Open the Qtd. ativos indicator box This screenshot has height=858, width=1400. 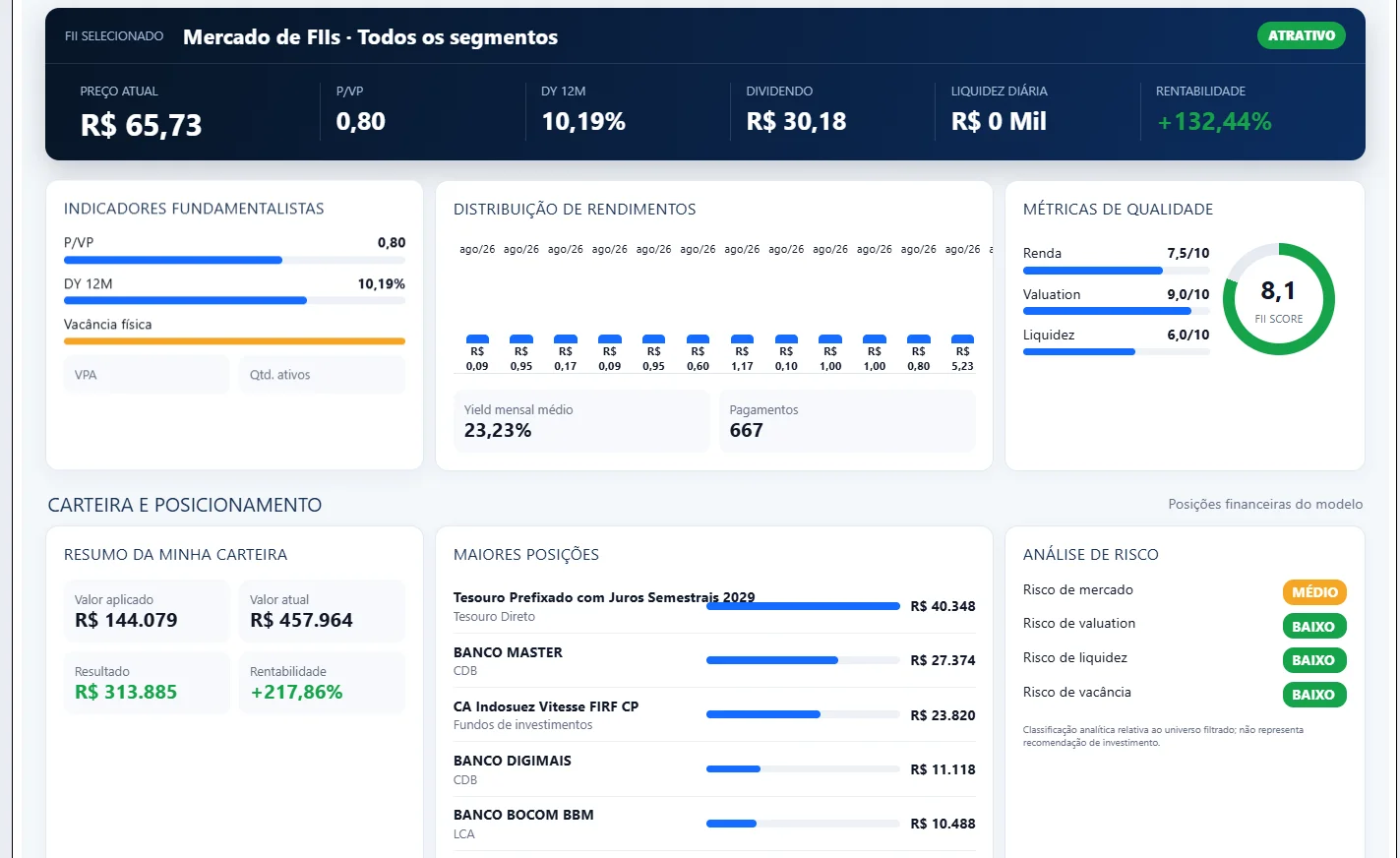click(322, 375)
